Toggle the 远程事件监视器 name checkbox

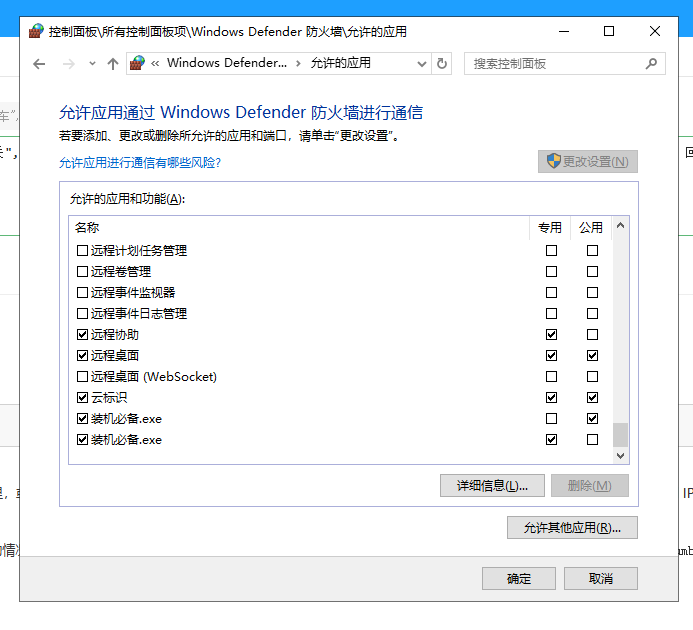point(82,293)
